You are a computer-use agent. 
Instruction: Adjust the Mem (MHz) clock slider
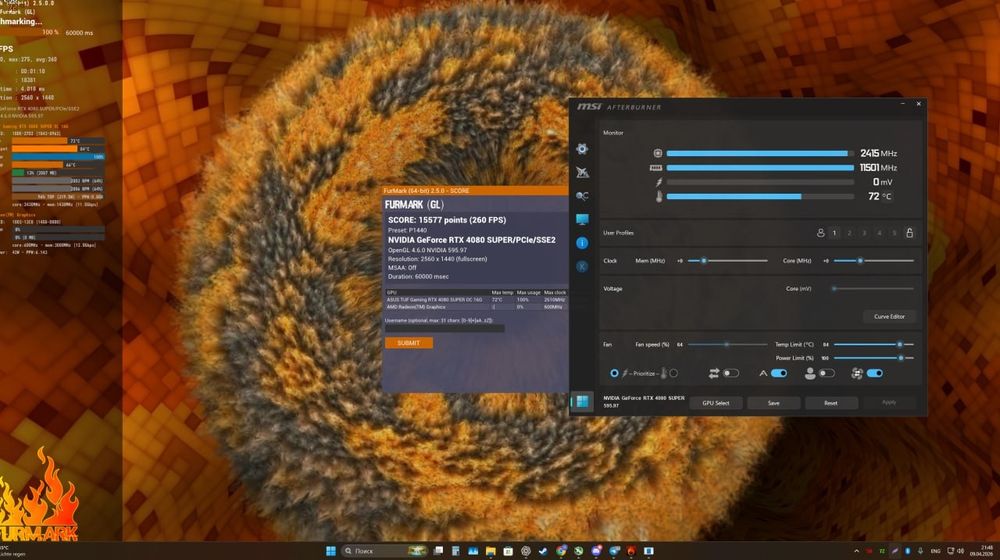pos(727,261)
